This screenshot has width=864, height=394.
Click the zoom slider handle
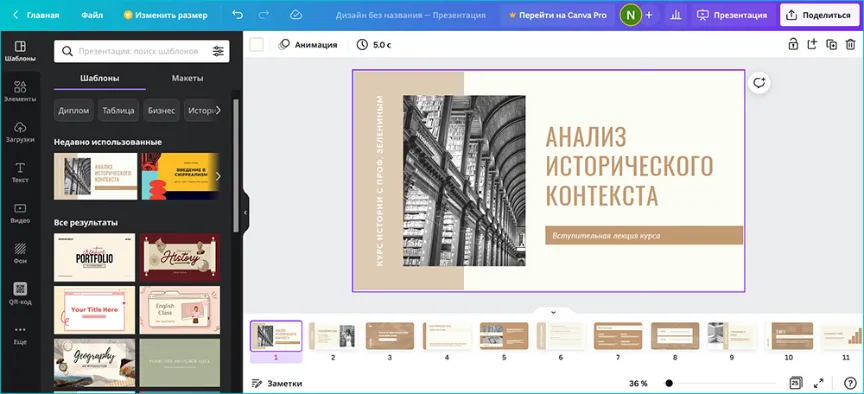click(668, 383)
